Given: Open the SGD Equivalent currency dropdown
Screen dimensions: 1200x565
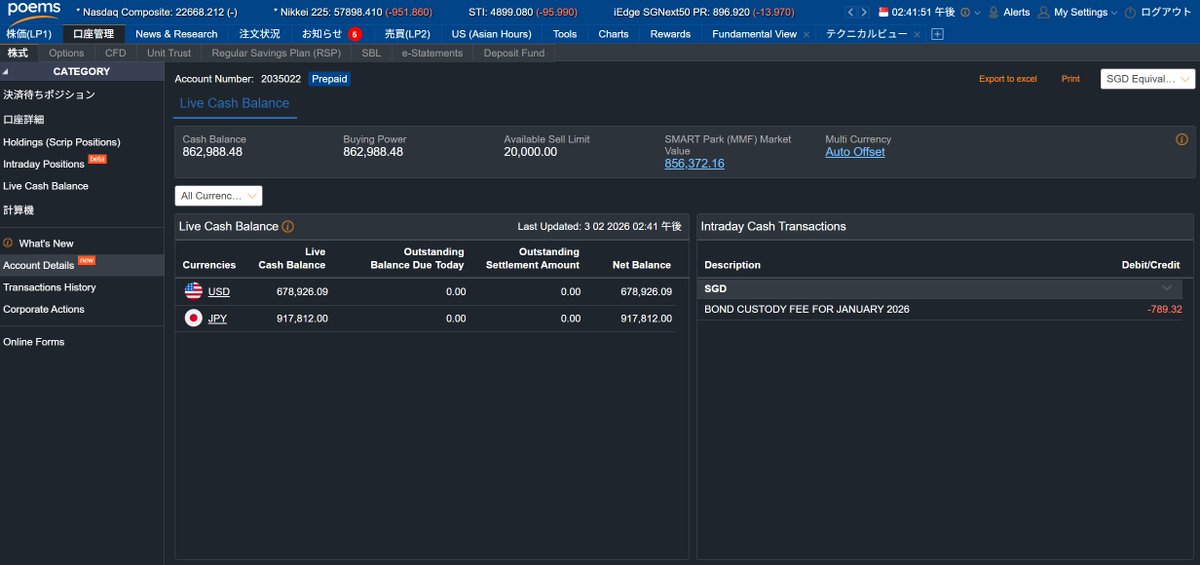Looking at the screenshot, I should click(x=1147, y=79).
